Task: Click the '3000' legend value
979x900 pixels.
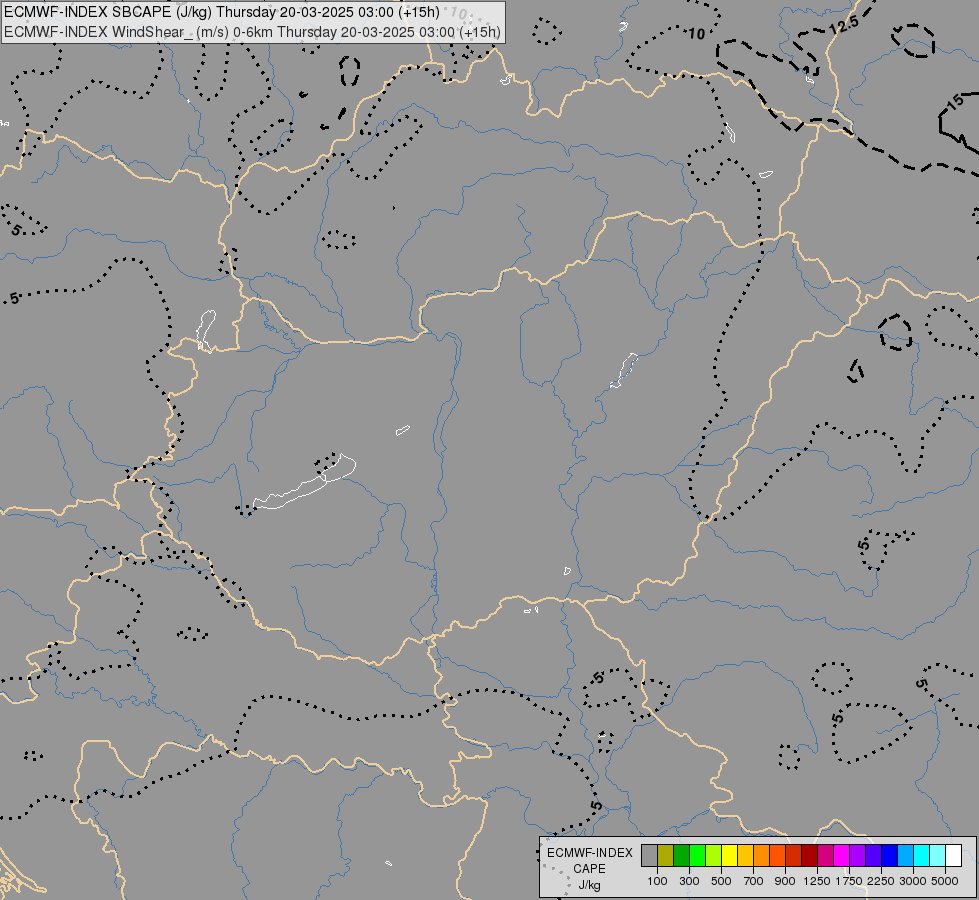Action: [x=913, y=881]
